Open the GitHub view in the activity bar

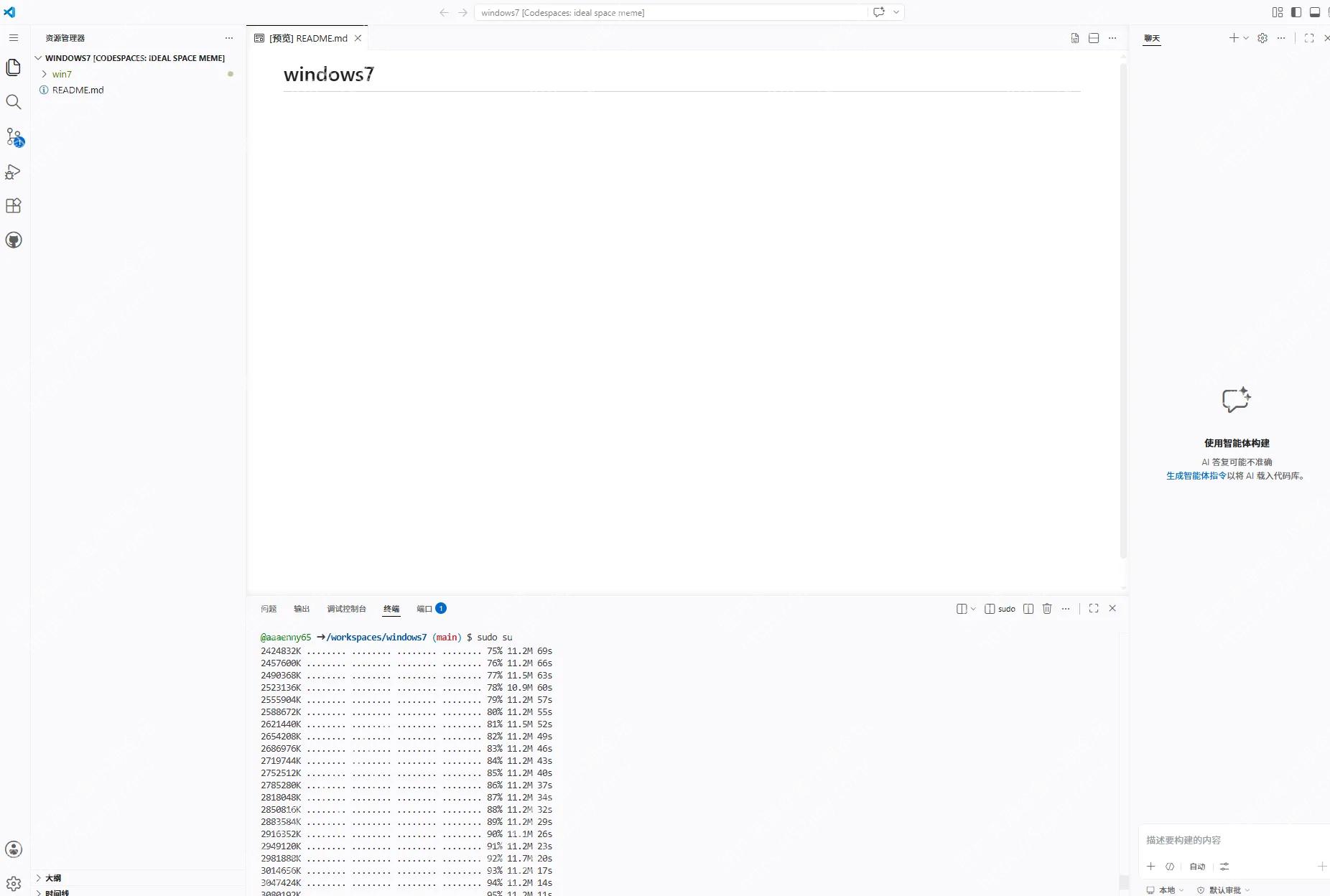click(14, 241)
